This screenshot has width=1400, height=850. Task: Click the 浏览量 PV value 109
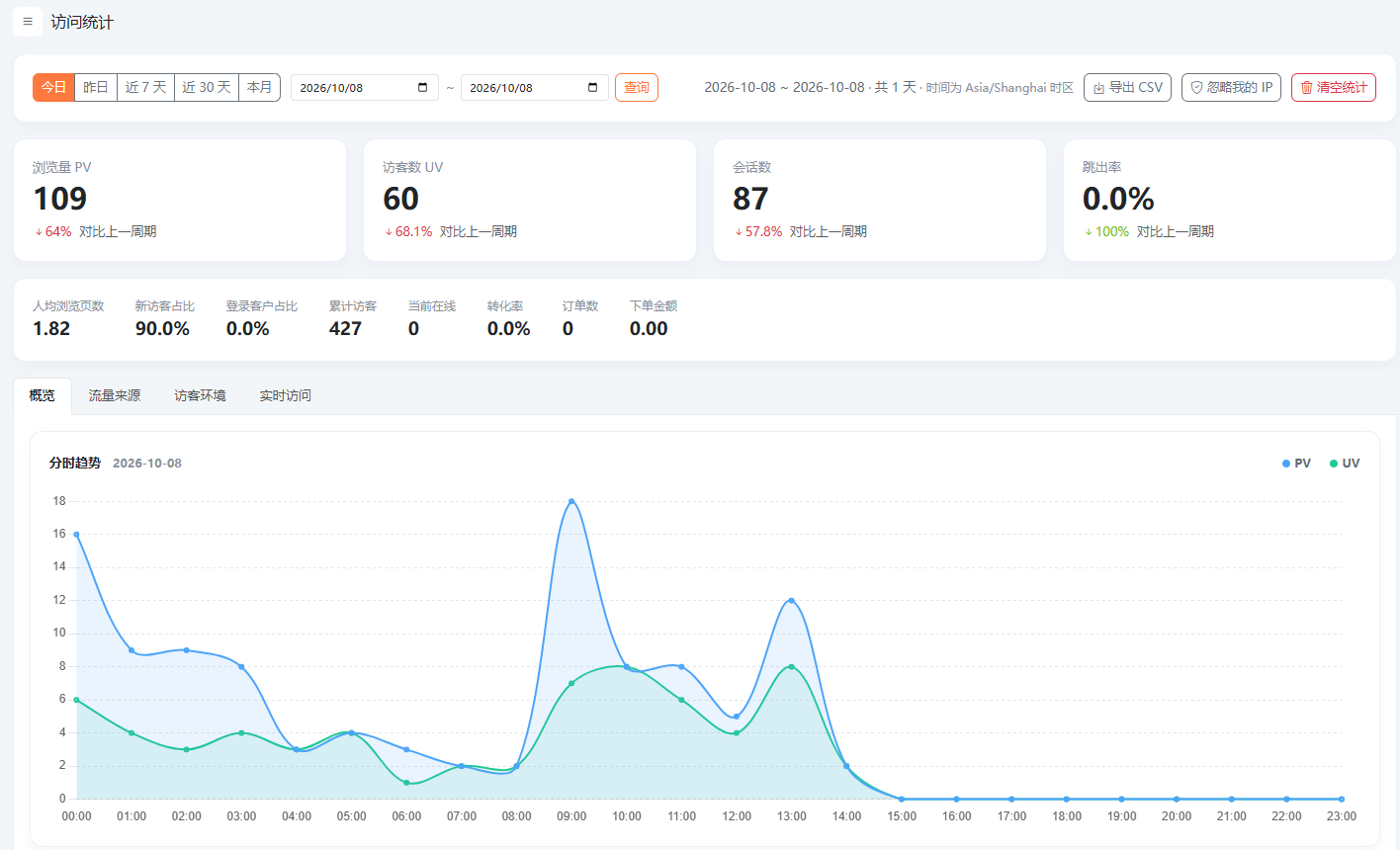tap(60, 199)
